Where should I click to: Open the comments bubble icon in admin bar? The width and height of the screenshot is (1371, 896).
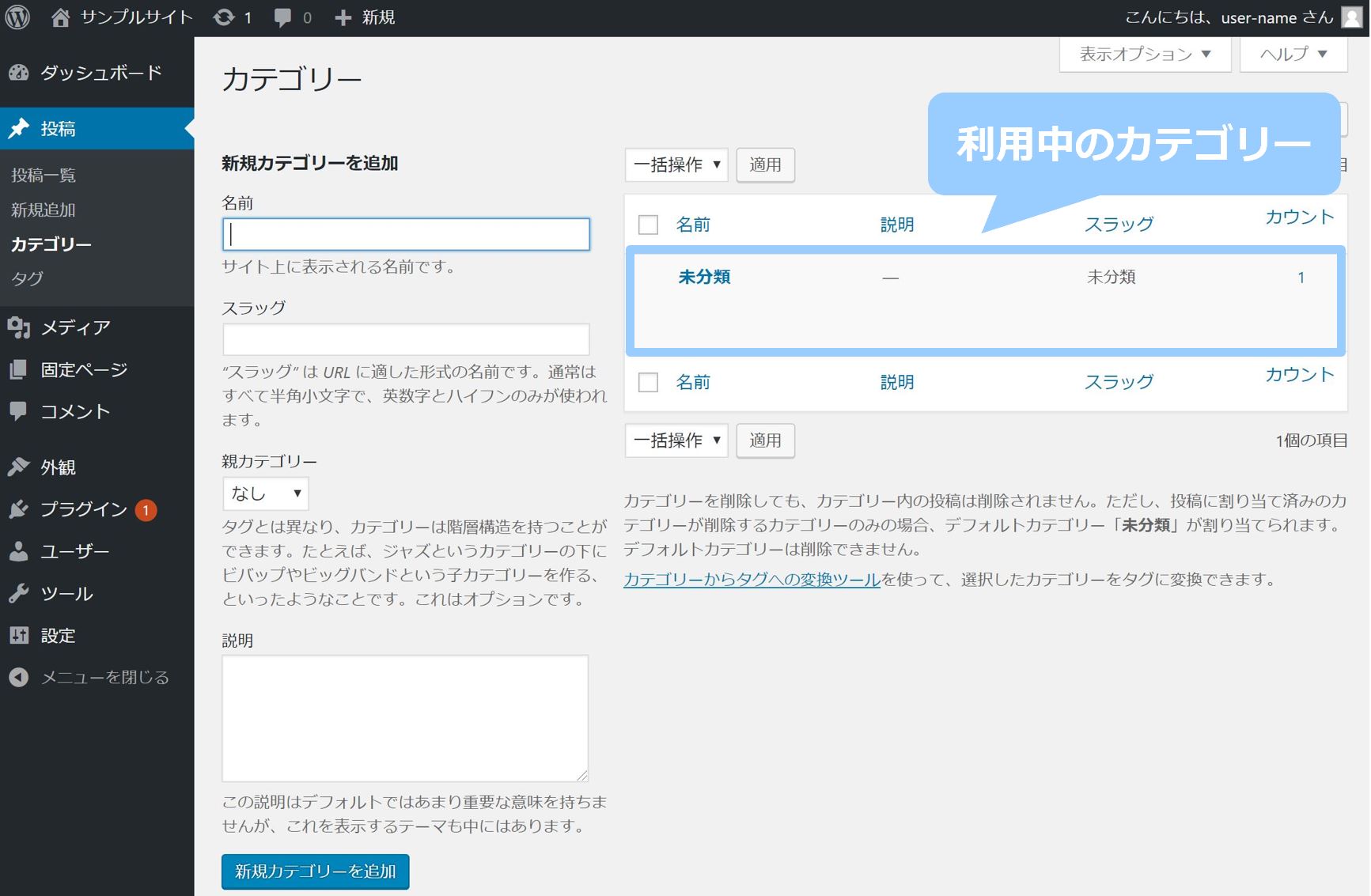coord(282,17)
